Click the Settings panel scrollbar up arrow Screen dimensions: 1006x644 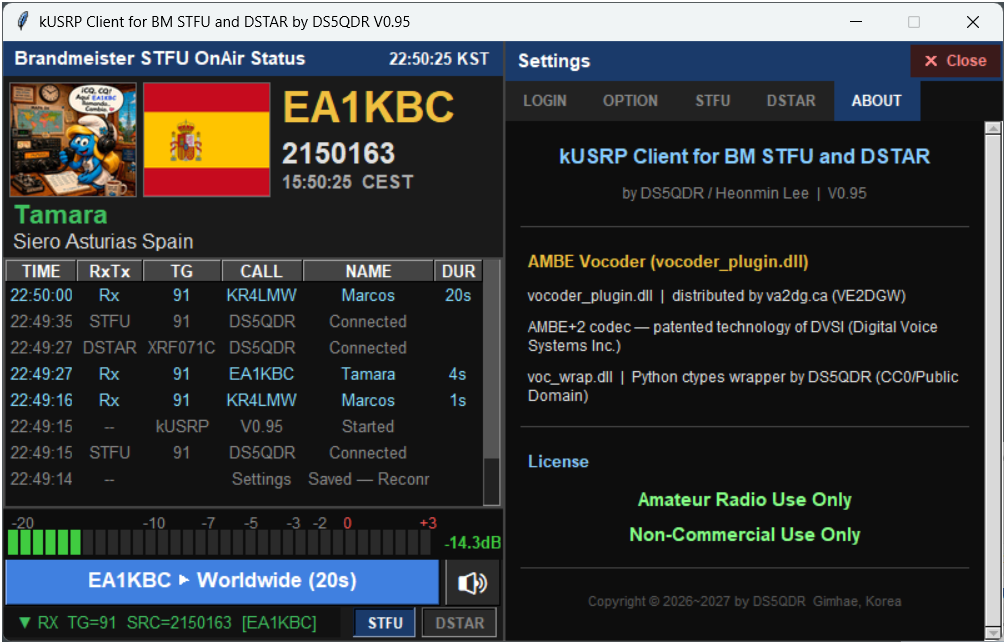pyautogui.click(x=993, y=129)
